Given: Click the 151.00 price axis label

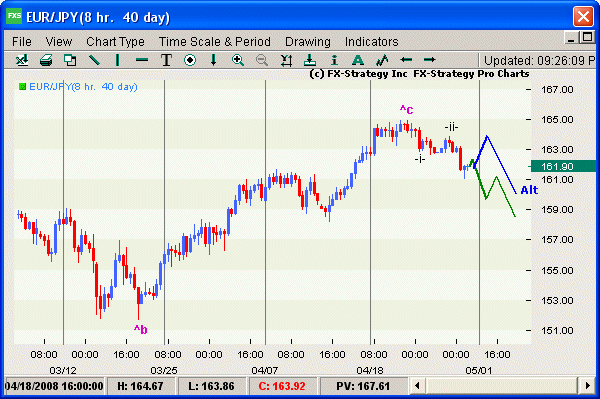Looking at the screenshot, I should coord(557,331).
